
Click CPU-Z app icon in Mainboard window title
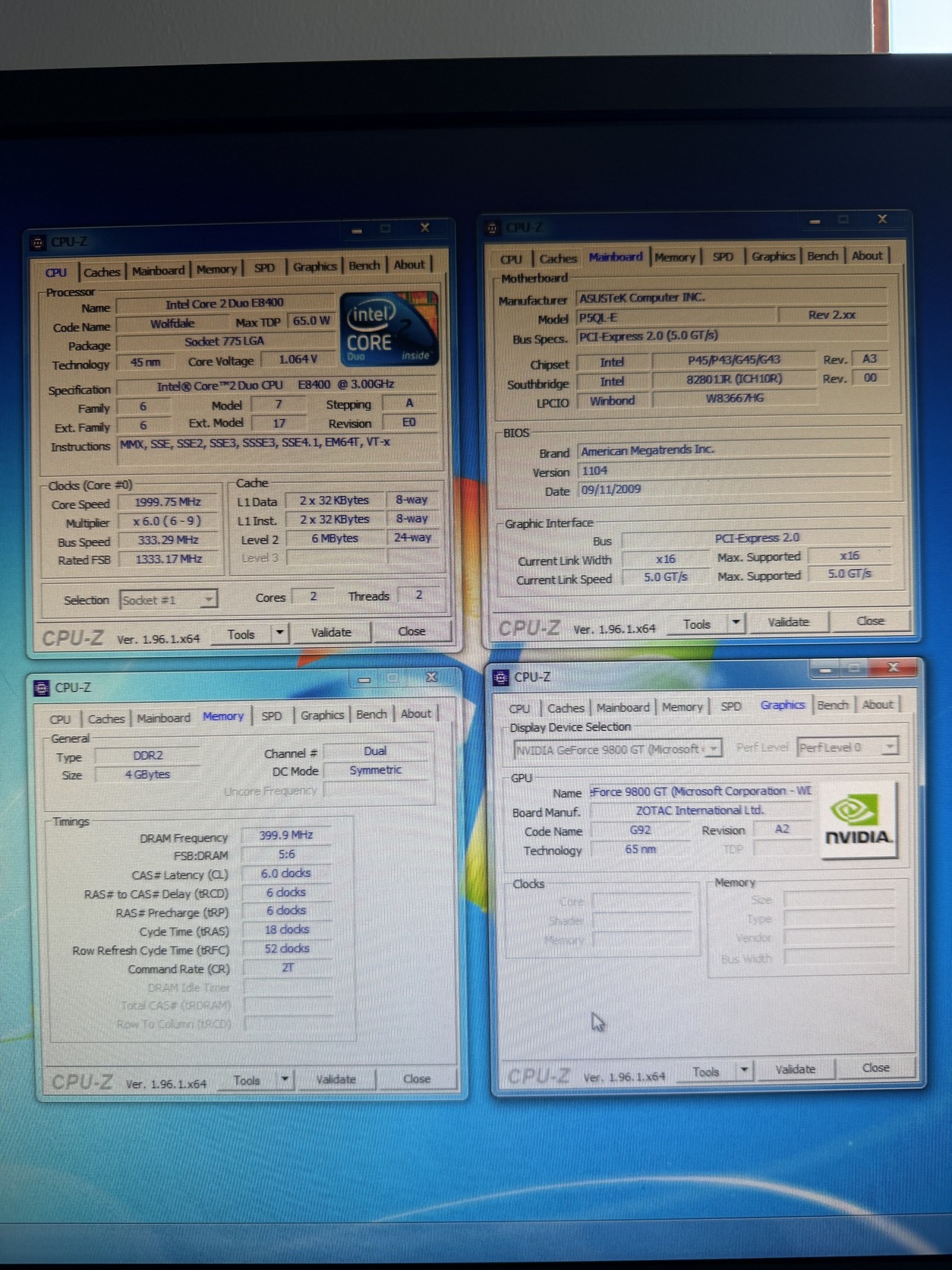pyautogui.click(x=492, y=228)
